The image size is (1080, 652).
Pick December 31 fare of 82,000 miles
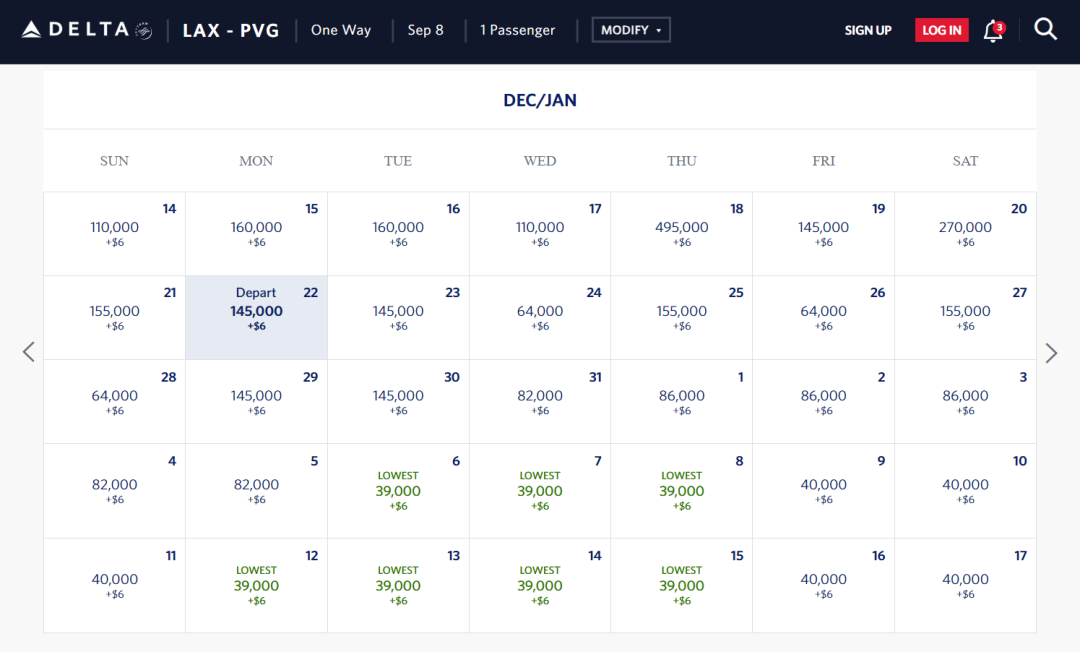(x=540, y=401)
